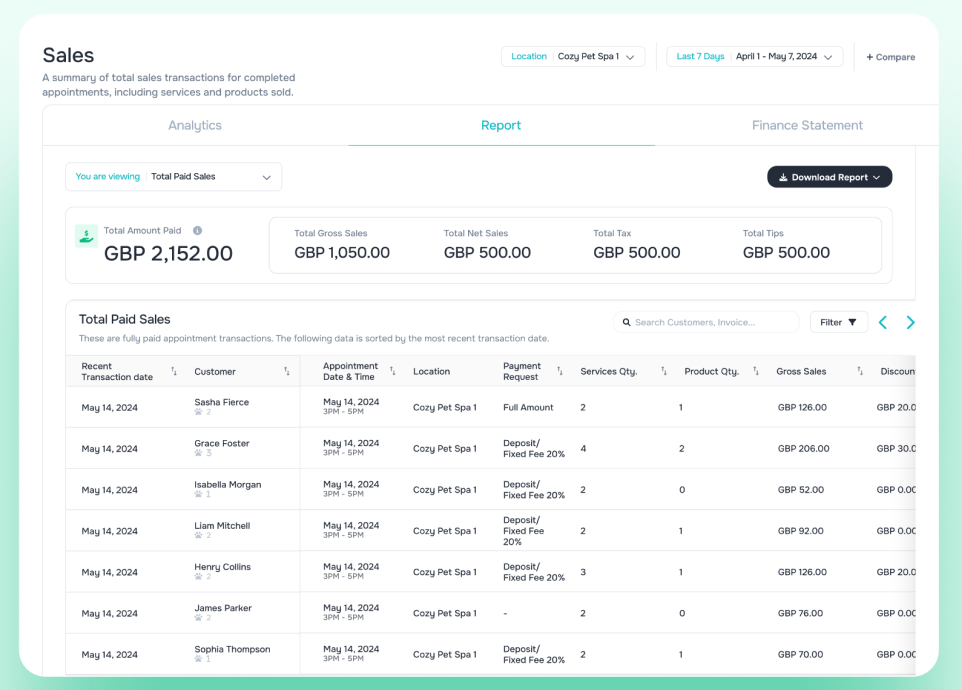Click the Total Net Sales value
This screenshot has height=690, width=962.
pyautogui.click(x=487, y=253)
